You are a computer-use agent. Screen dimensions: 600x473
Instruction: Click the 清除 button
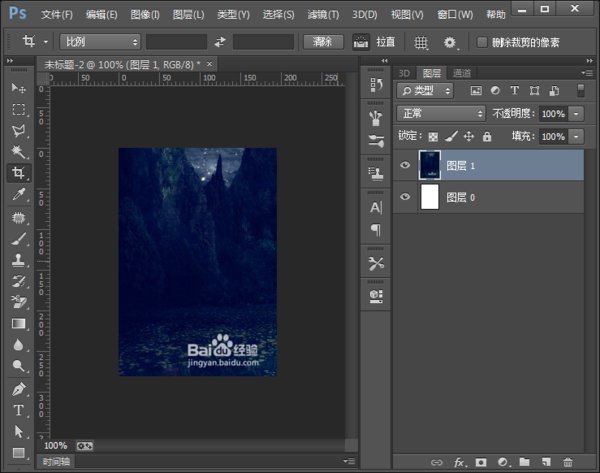[323, 42]
